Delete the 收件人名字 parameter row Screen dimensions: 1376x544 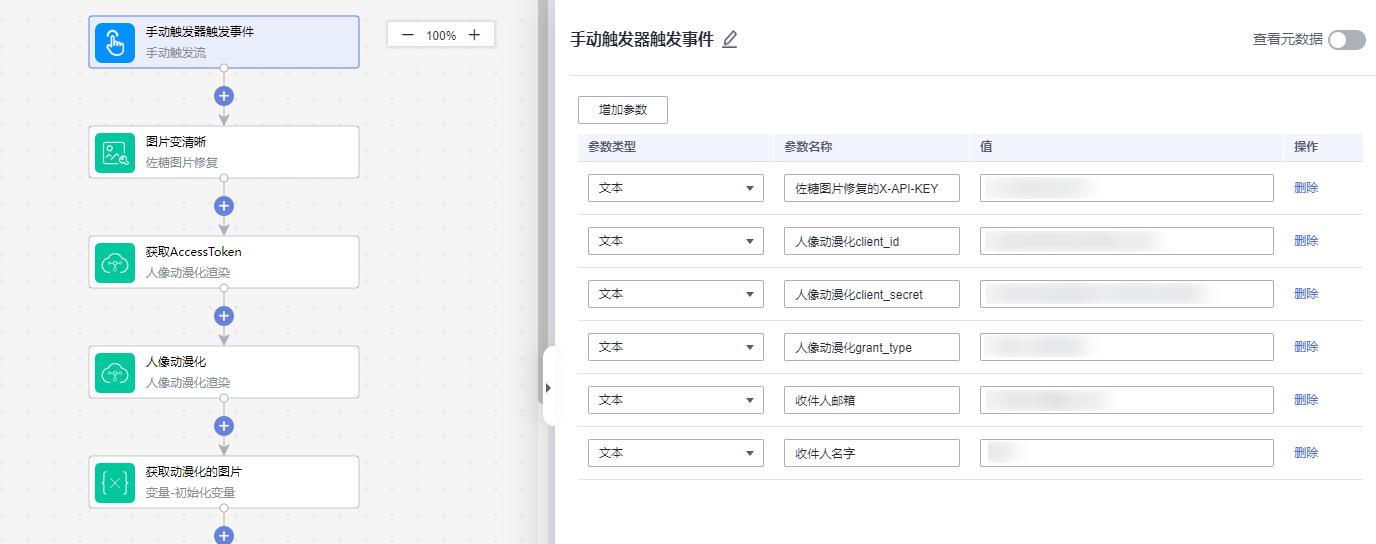click(x=1306, y=453)
